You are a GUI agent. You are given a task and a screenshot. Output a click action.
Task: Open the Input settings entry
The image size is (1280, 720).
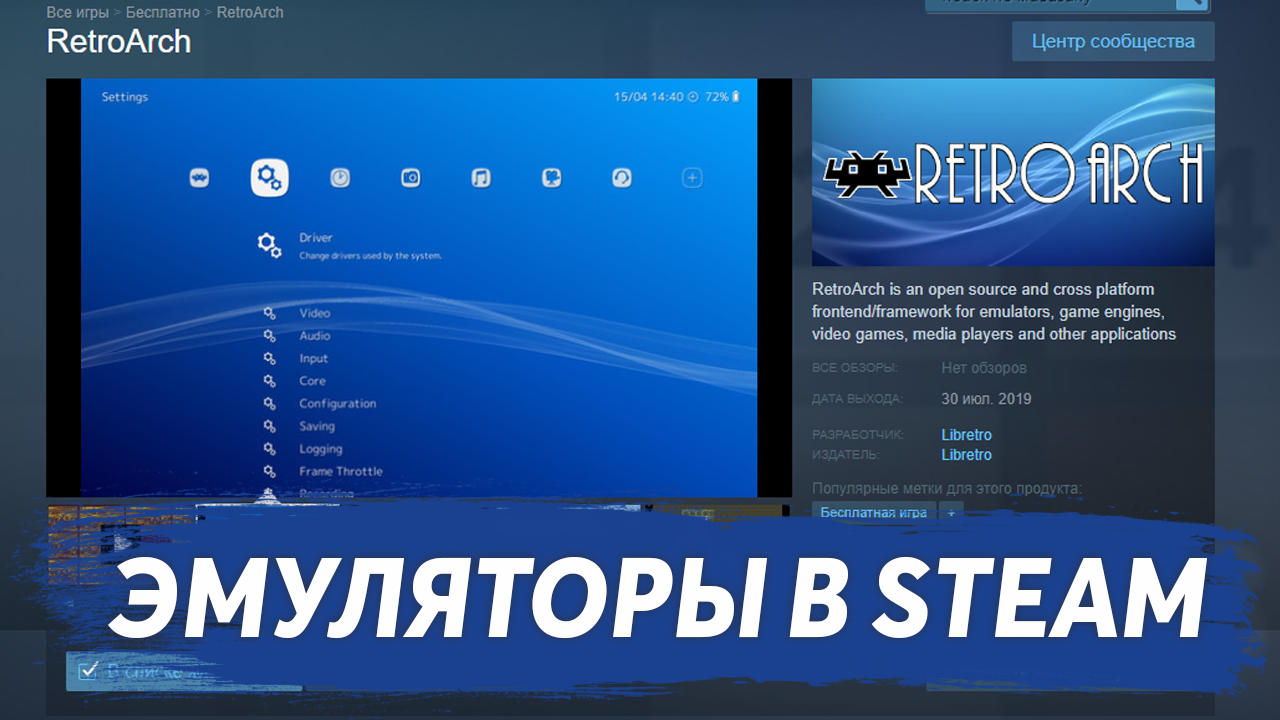click(x=313, y=358)
